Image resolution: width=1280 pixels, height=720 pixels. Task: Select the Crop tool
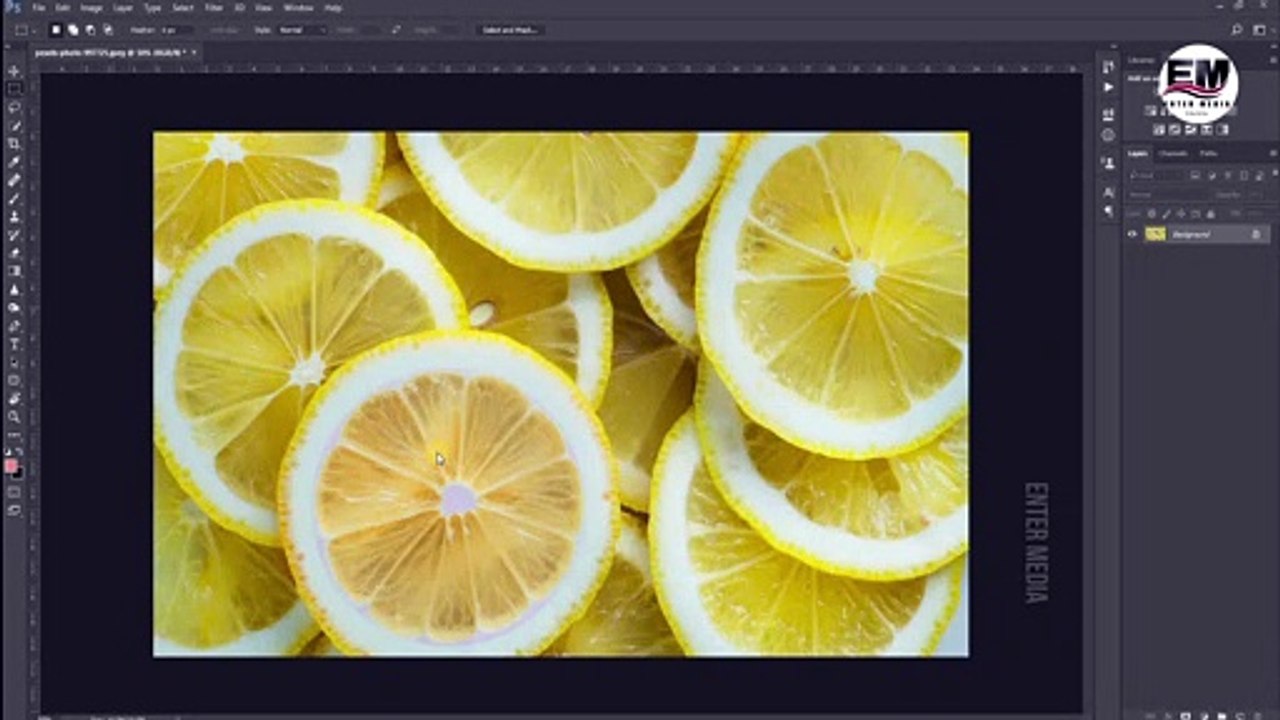tap(14, 143)
